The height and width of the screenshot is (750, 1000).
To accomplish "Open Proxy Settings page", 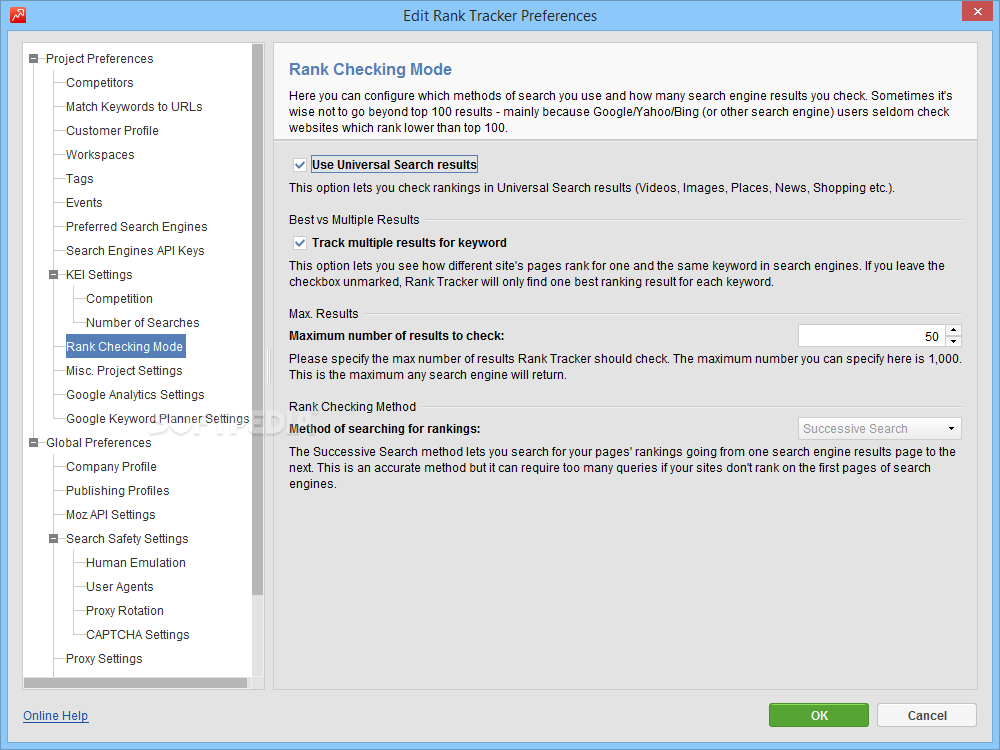I will point(104,659).
